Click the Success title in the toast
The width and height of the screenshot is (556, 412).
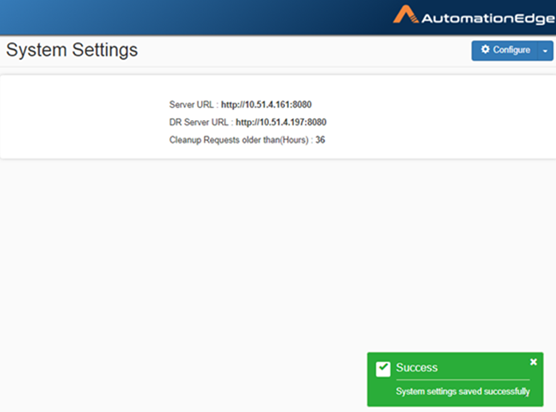click(417, 368)
